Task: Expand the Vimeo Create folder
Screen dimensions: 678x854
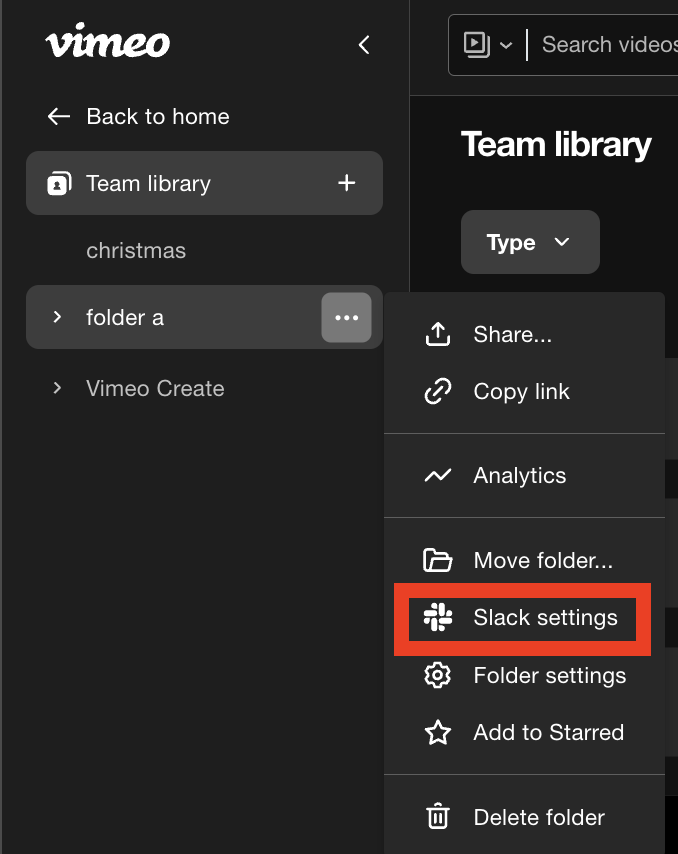Action: (x=57, y=388)
